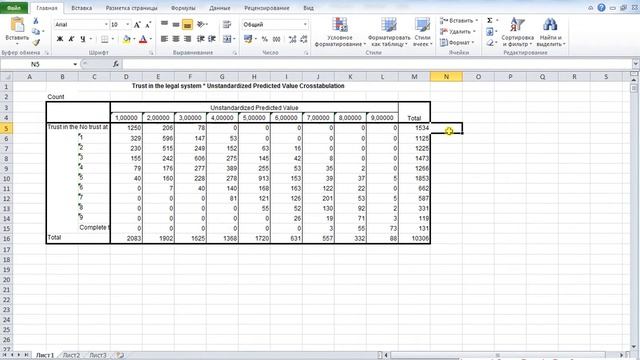Open Excel Help question mark
This screenshot has width=640, height=360.
click(602, 7)
